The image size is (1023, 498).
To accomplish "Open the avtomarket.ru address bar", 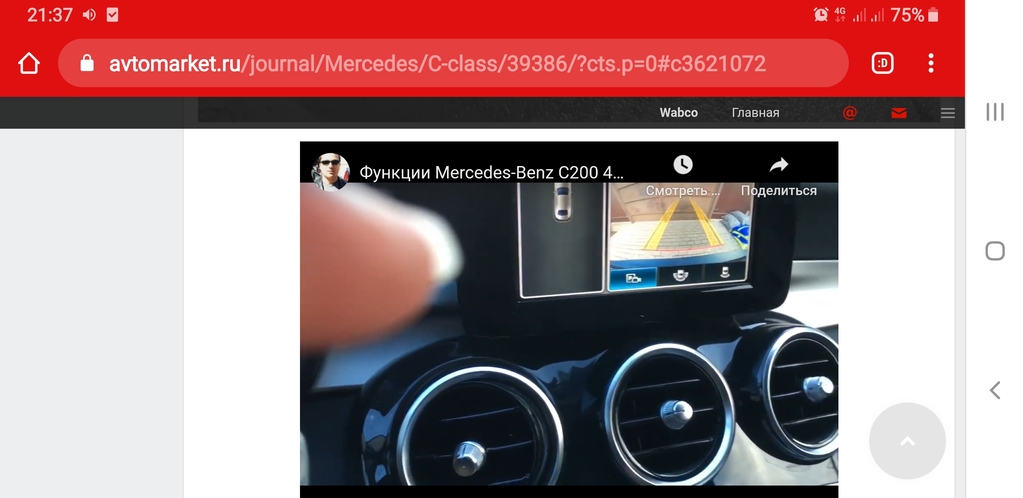I will point(453,63).
